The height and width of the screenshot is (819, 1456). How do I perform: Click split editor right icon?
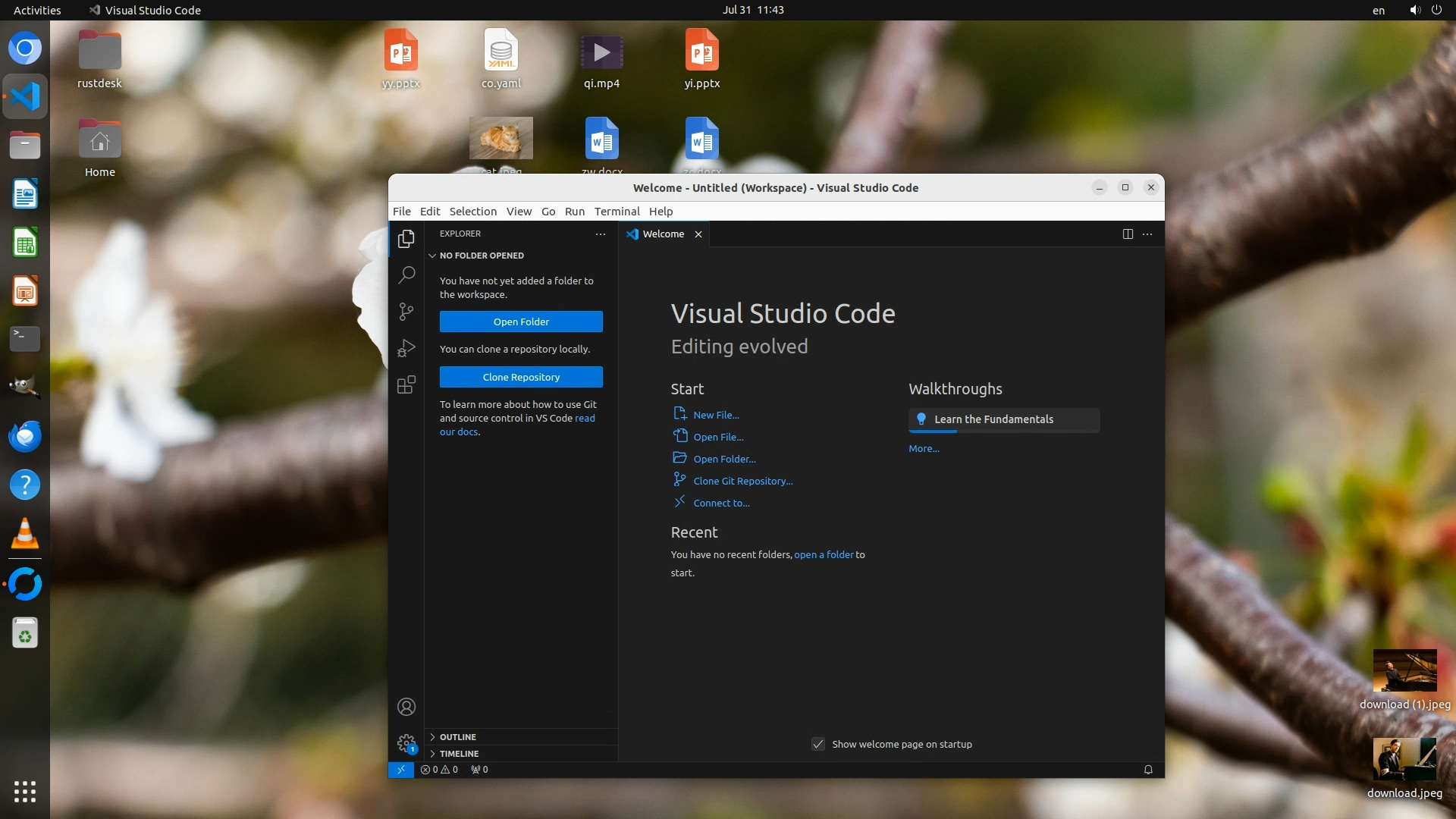pos(1128,234)
